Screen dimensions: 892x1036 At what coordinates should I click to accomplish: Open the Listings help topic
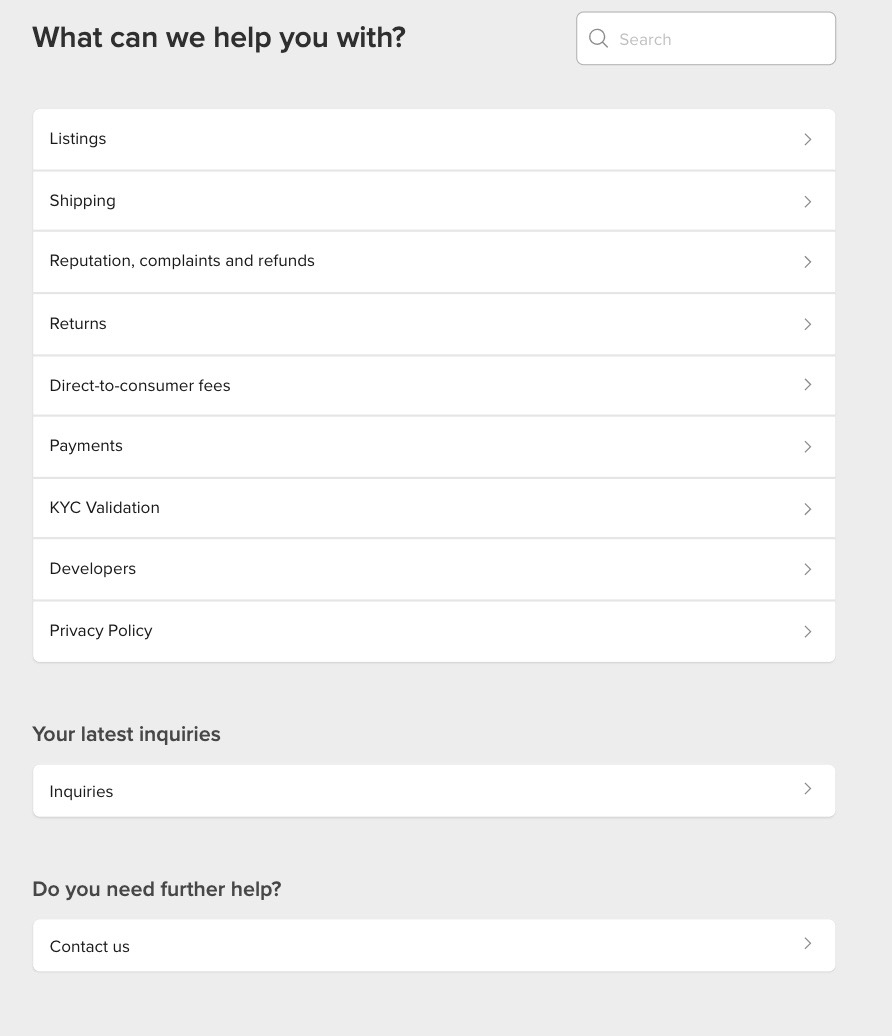click(x=434, y=139)
